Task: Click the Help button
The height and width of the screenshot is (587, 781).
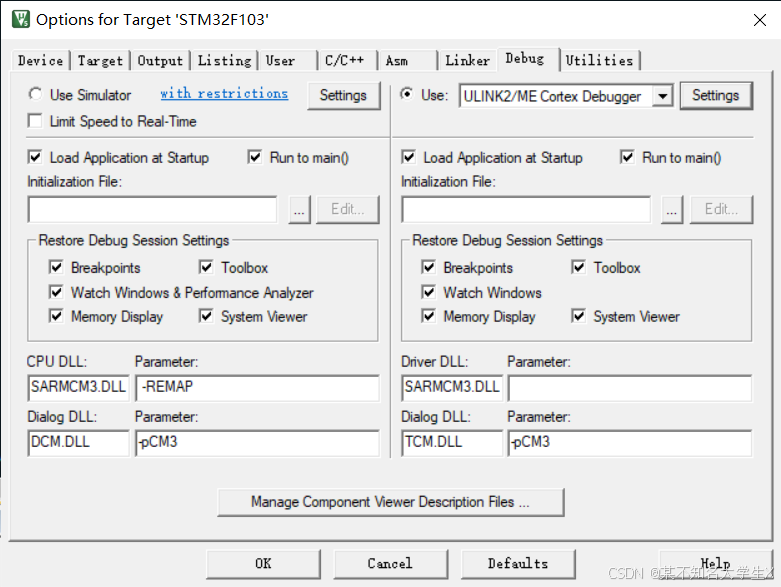Action: pos(716,564)
